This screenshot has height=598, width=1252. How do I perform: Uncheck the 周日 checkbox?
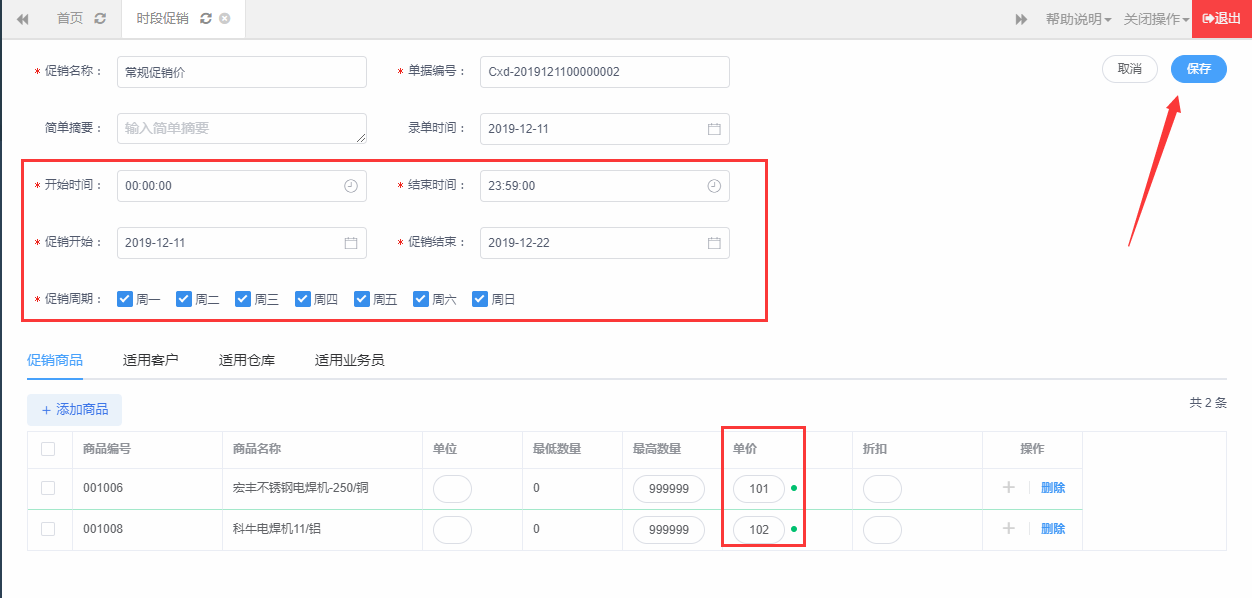point(480,299)
